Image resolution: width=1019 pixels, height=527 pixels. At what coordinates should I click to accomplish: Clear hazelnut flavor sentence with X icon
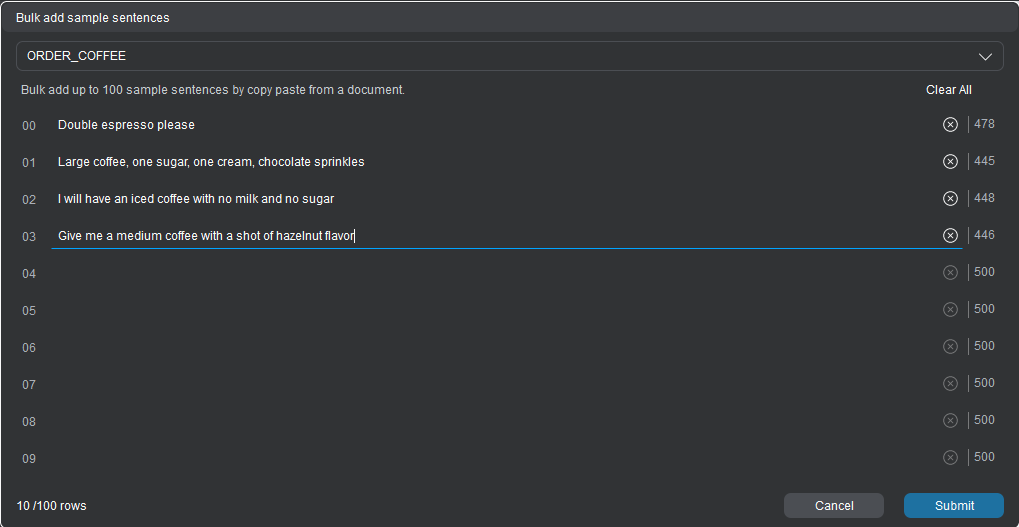(x=950, y=236)
